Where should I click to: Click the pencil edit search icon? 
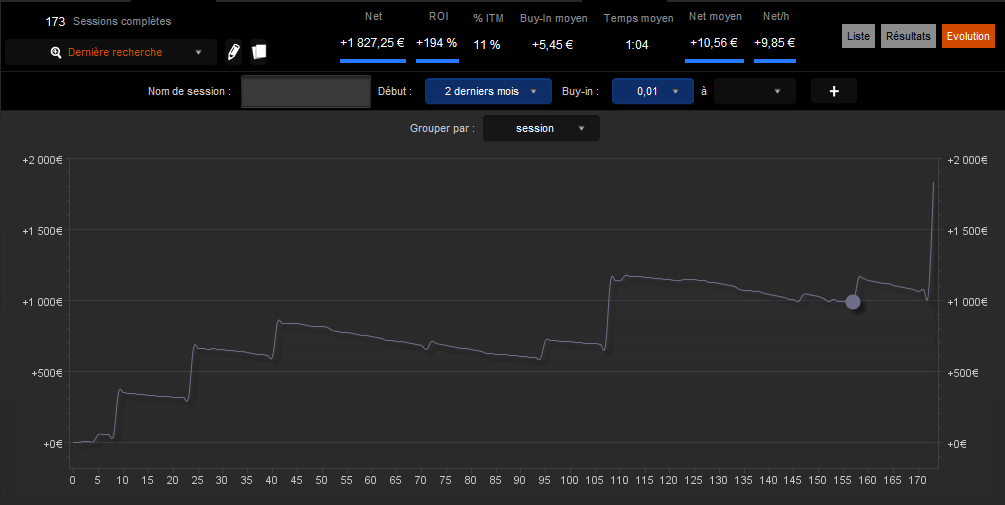click(234, 52)
